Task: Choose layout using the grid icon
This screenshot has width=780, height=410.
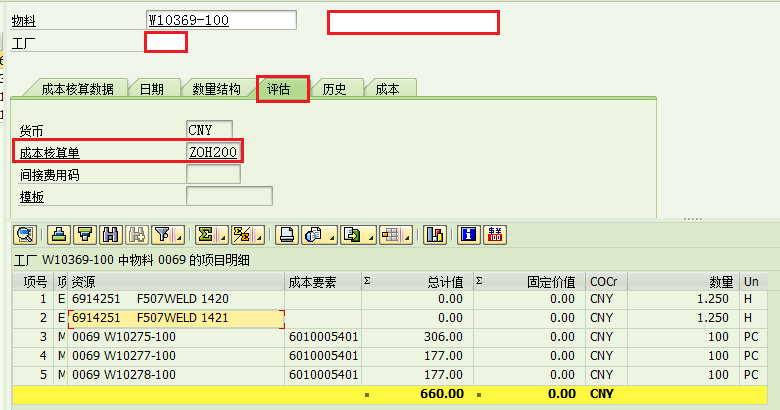Action: (x=391, y=234)
